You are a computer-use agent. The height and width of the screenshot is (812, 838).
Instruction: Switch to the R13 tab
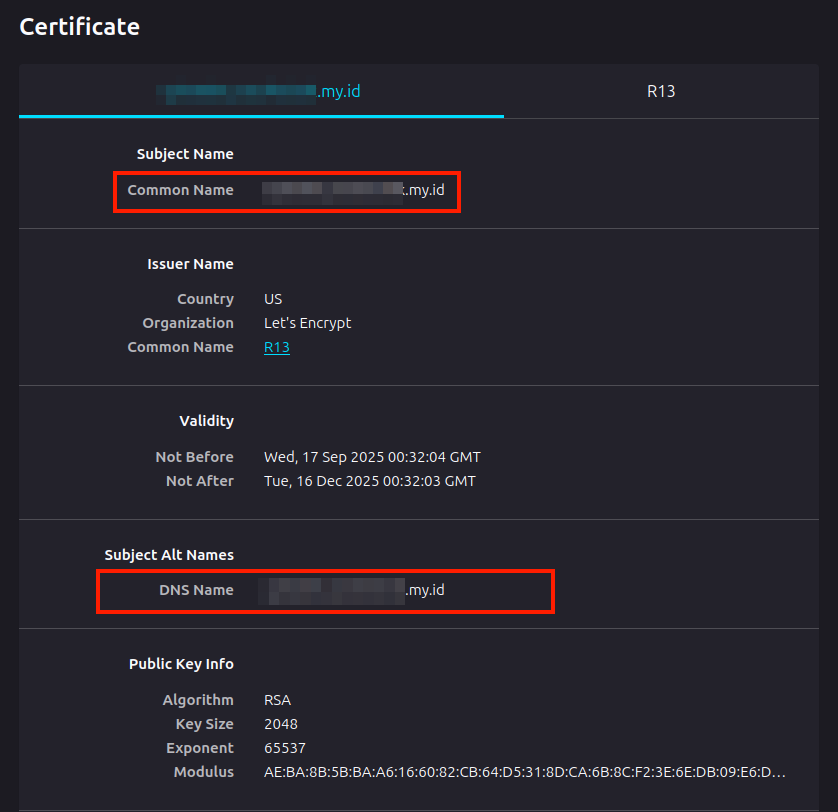[x=661, y=91]
